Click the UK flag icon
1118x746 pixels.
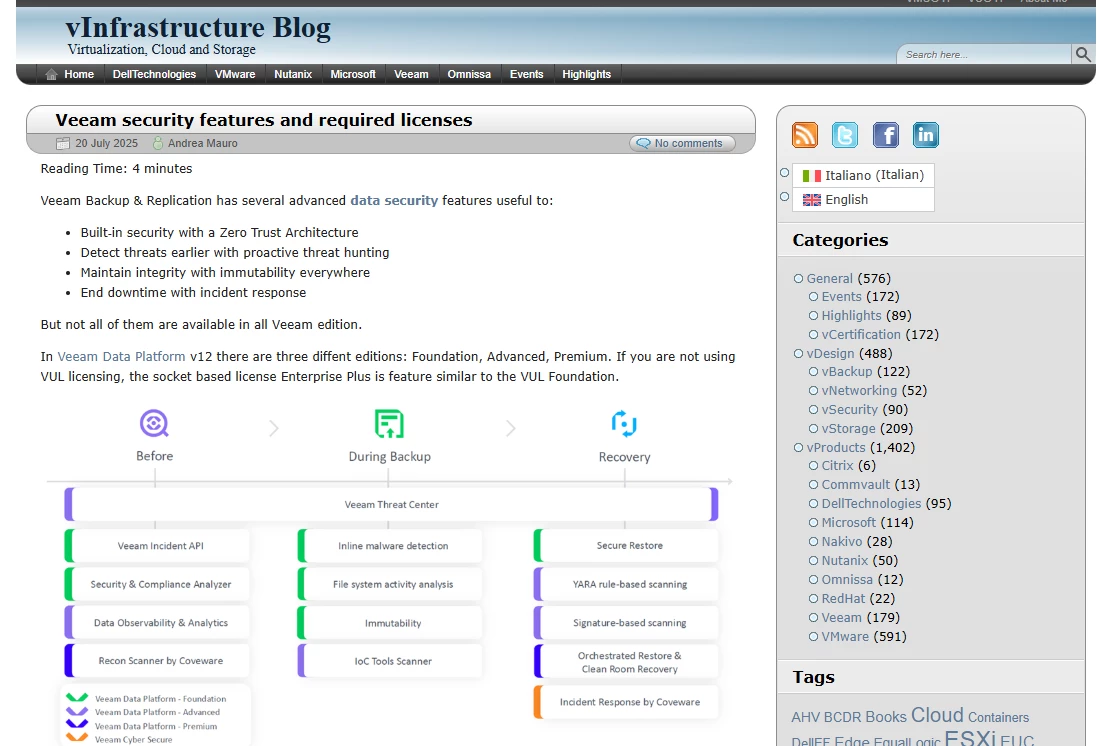pos(811,200)
